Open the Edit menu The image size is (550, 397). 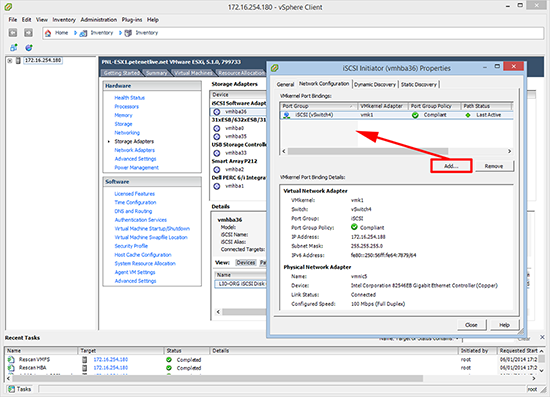(x=27, y=20)
